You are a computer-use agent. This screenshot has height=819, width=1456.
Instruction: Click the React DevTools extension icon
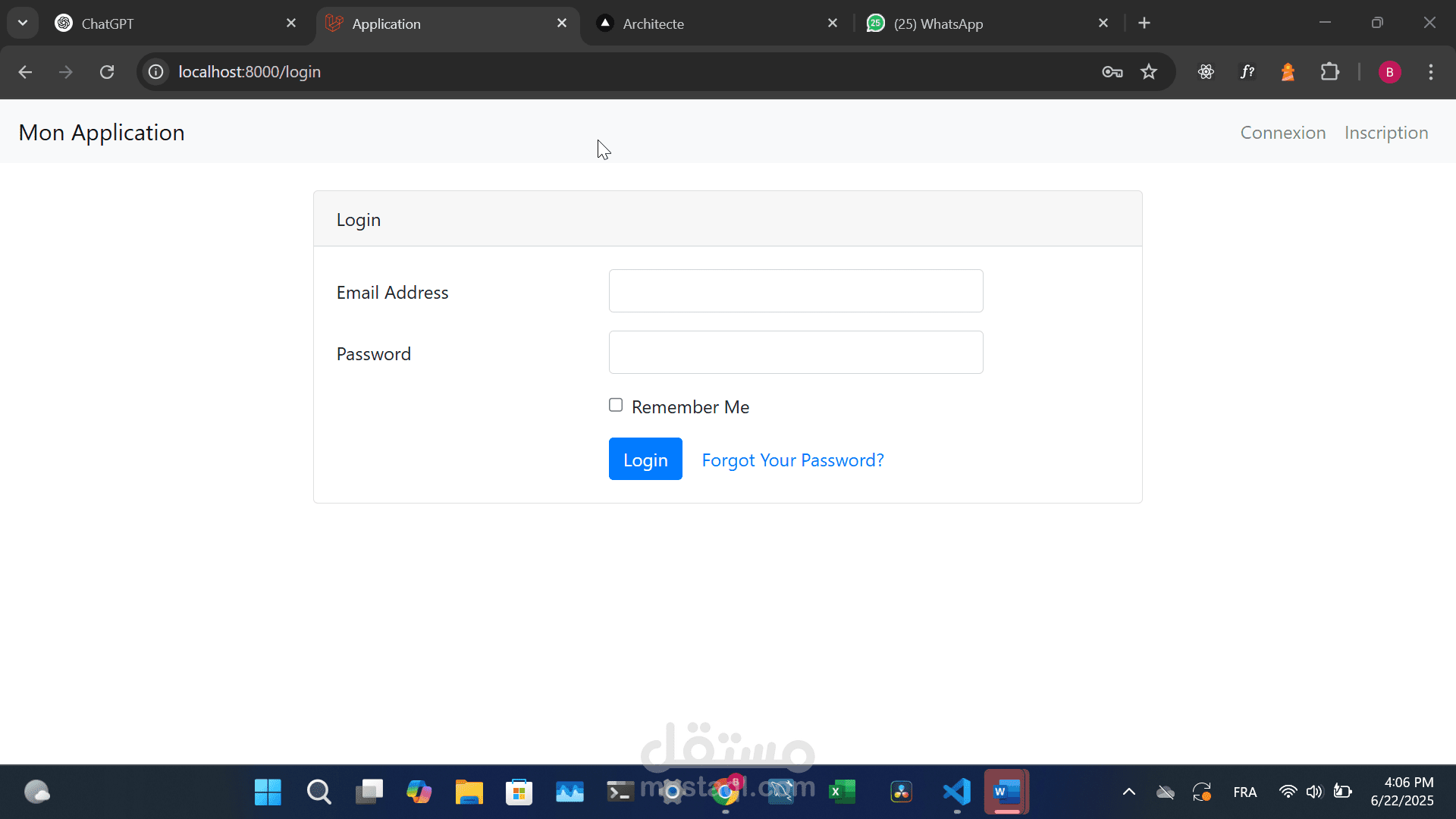(x=1206, y=72)
